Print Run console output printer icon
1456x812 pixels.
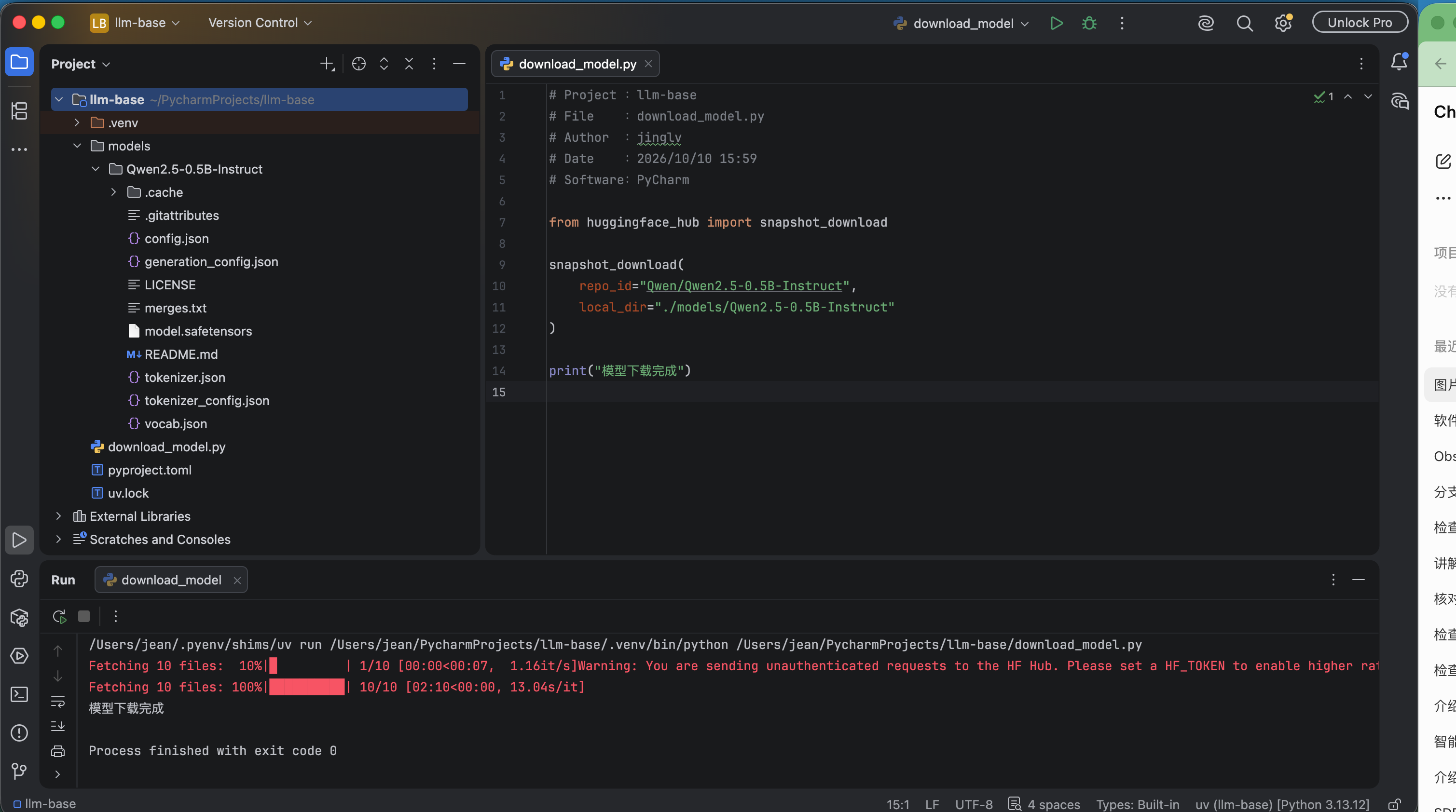(58, 751)
